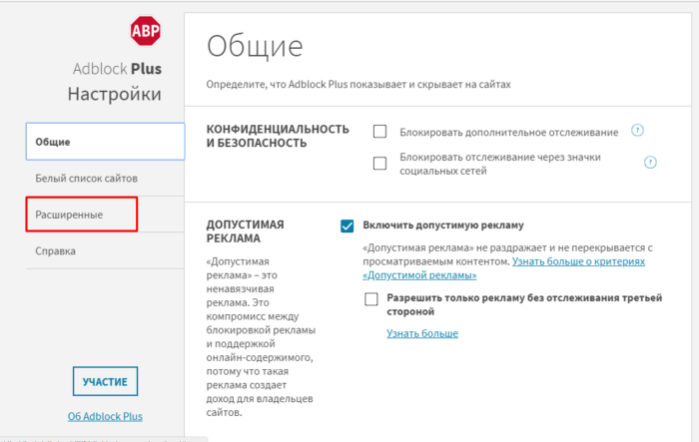Follow 'Узнать больше о критериях Допустимой рекламы' link
Screen dimensions: 699x442
(x=504, y=268)
